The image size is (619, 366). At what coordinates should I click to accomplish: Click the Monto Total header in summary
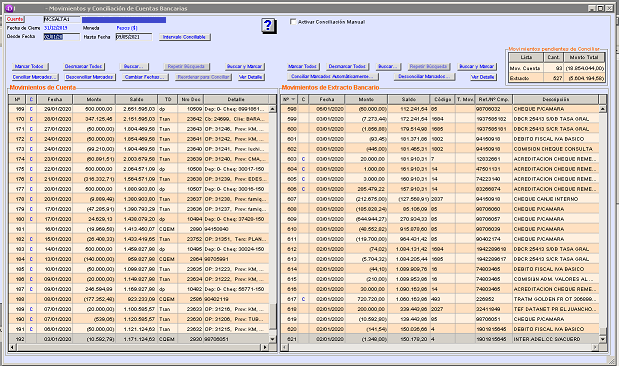pos(584,57)
